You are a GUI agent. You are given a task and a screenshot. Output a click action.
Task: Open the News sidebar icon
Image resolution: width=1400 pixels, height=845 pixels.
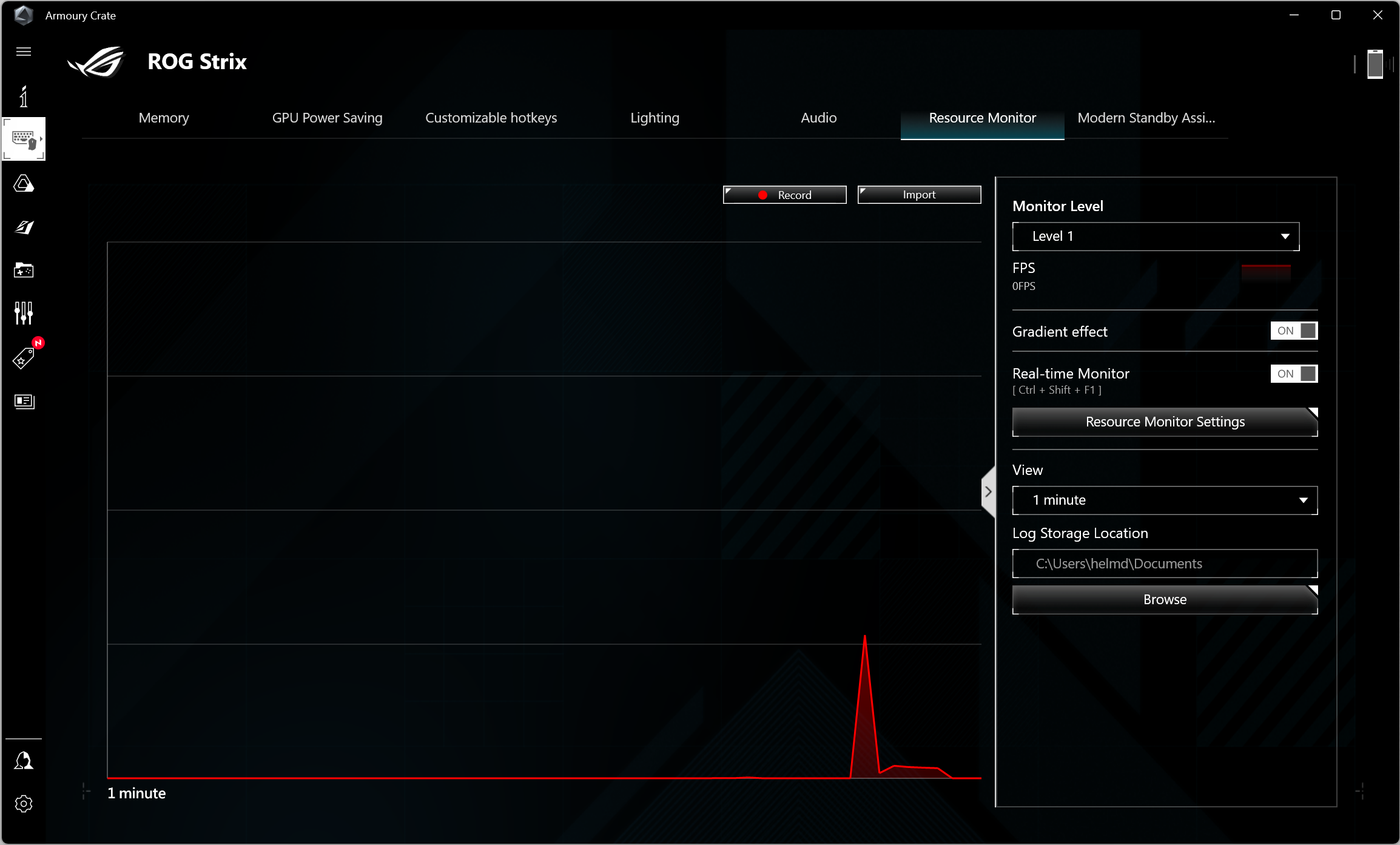pos(24,401)
